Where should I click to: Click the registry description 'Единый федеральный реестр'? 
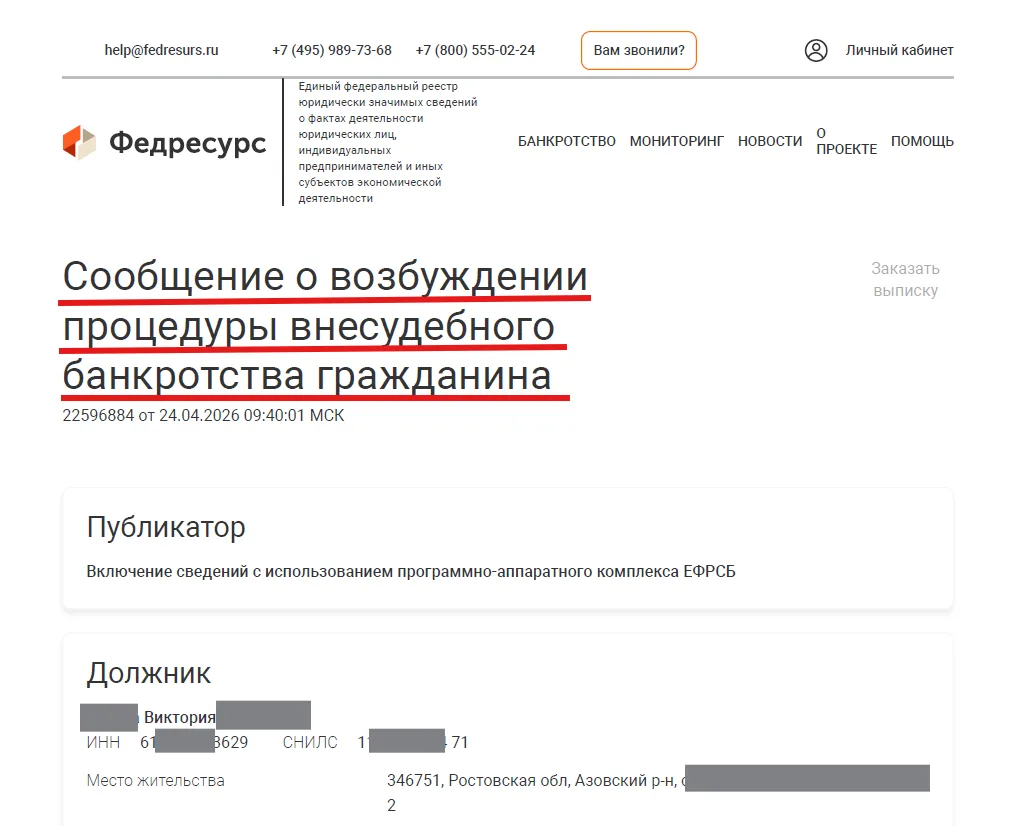pos(378,86)
